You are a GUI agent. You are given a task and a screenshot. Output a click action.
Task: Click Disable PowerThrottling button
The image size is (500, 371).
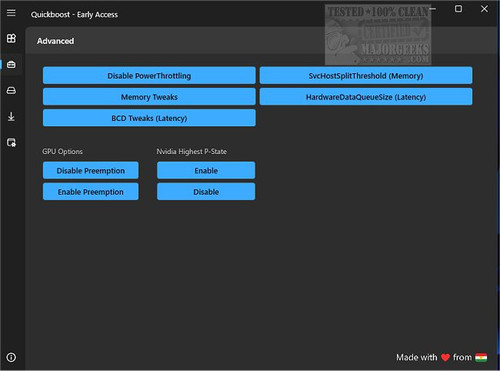pos(149,76)
